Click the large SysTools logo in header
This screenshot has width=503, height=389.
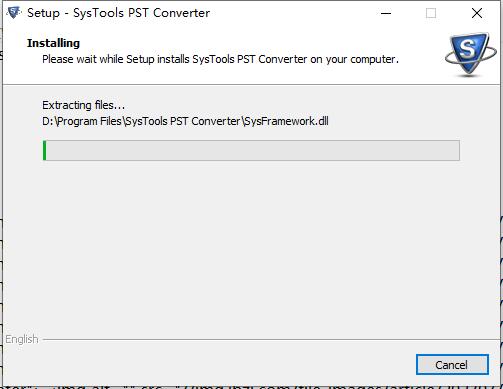470,54
